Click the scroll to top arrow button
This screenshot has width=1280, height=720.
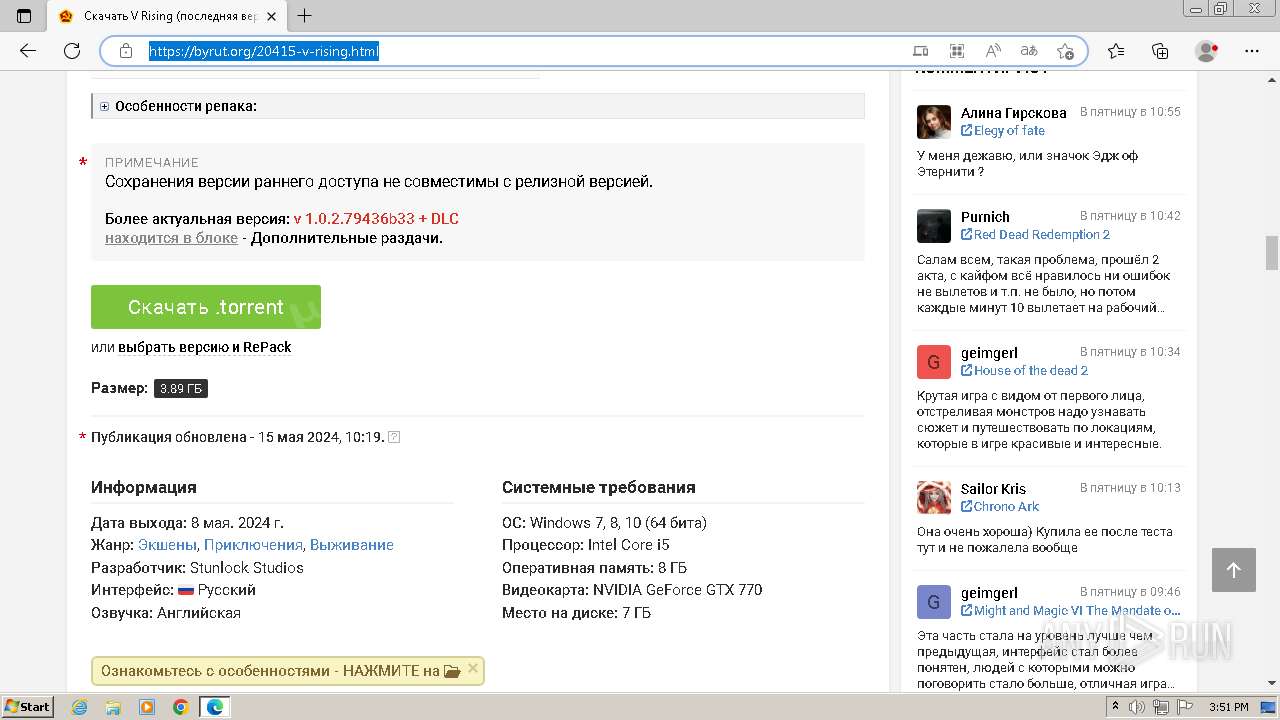[x=1234, y=570]
